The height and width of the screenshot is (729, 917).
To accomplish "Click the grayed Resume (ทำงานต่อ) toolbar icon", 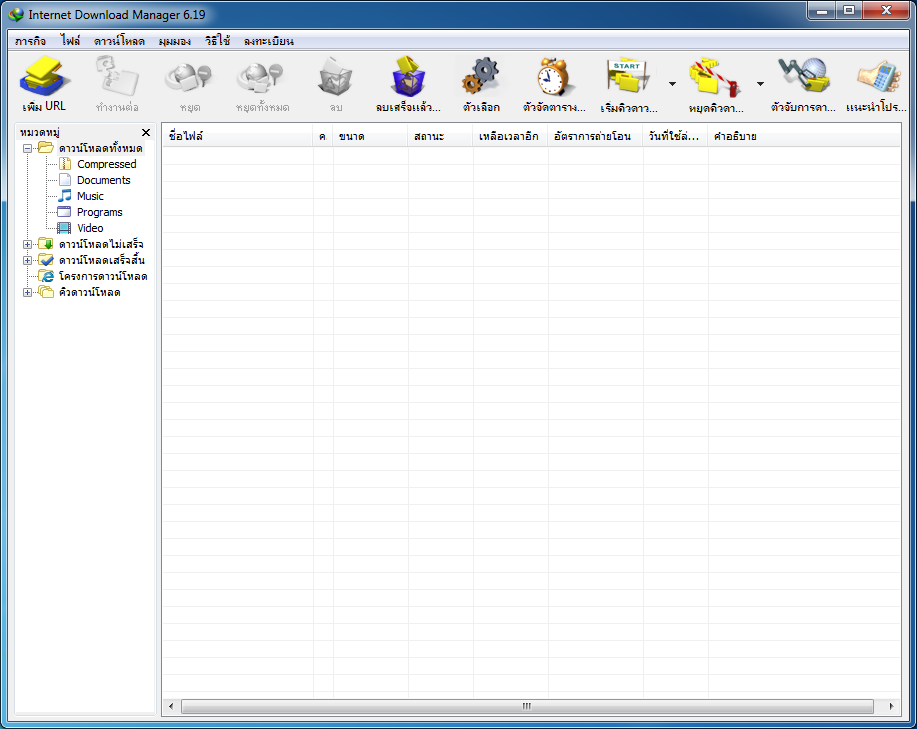I will 117,75.
